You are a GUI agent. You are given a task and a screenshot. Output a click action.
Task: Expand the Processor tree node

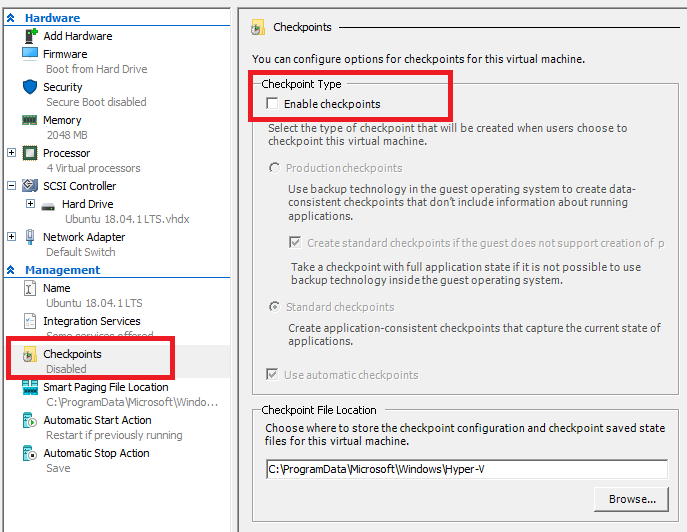tap(11, 153)
